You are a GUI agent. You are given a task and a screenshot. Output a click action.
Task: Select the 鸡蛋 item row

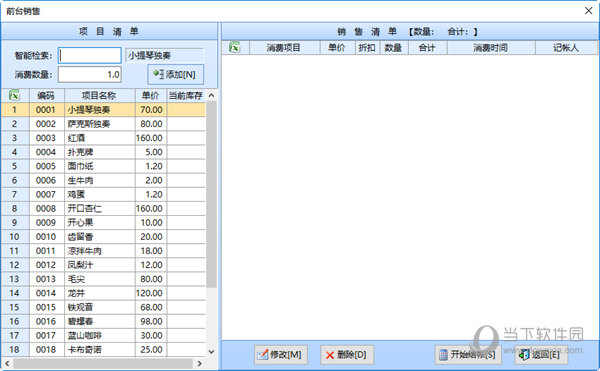point(103,194)
